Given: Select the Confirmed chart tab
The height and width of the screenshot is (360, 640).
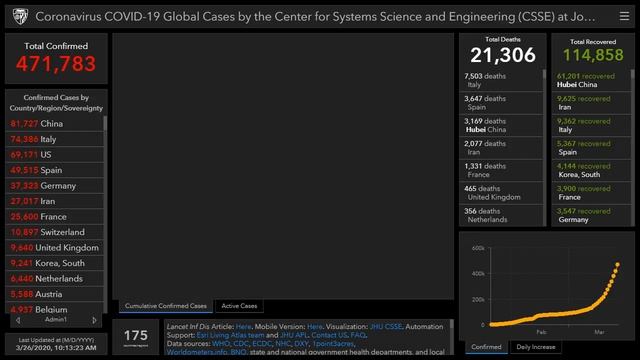Looking at the screenshot, I should click(x=486, y=347).
